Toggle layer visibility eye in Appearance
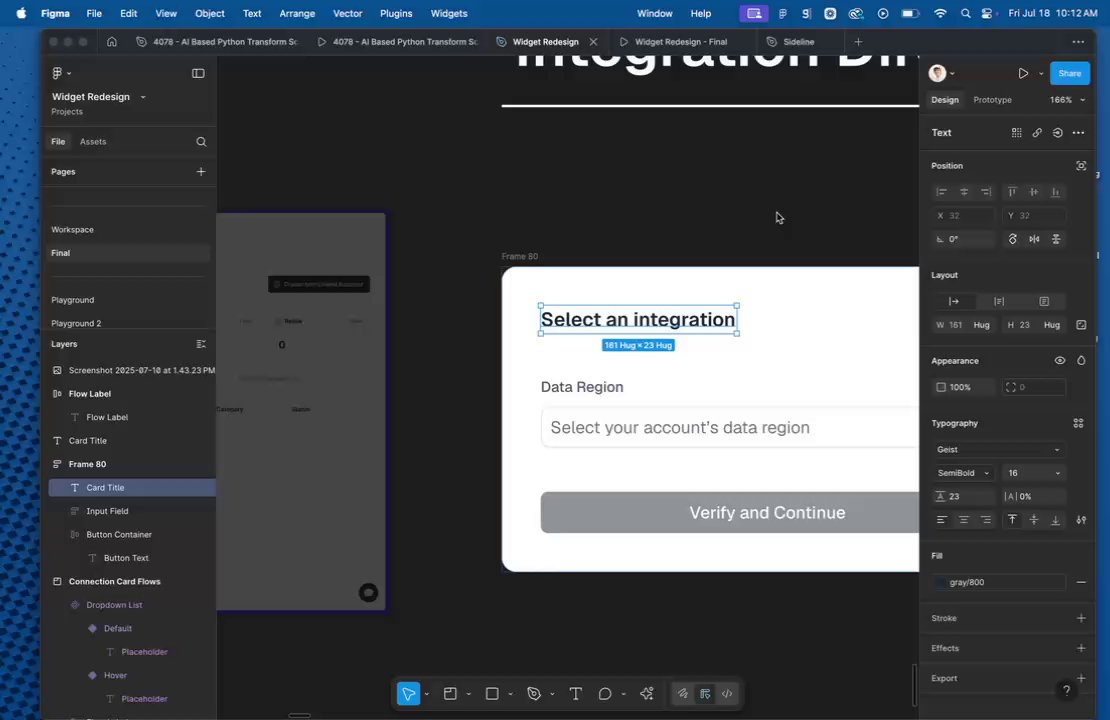Screen dimensions: 1110x720 pos(1060,360)
